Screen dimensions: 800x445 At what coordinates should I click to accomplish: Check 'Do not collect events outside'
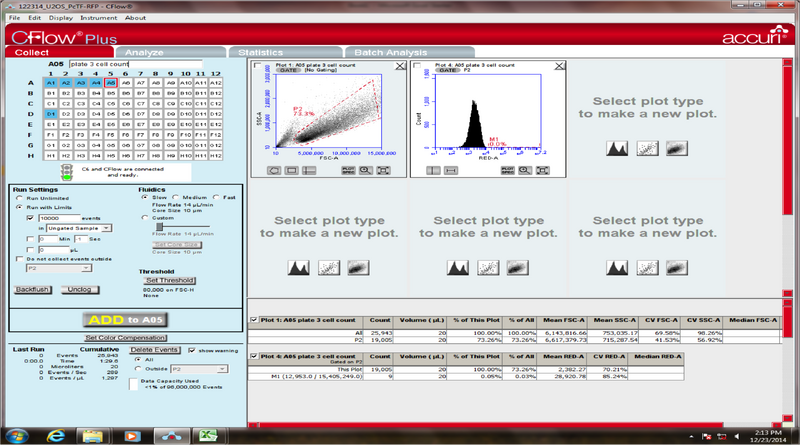click(19, 259)
